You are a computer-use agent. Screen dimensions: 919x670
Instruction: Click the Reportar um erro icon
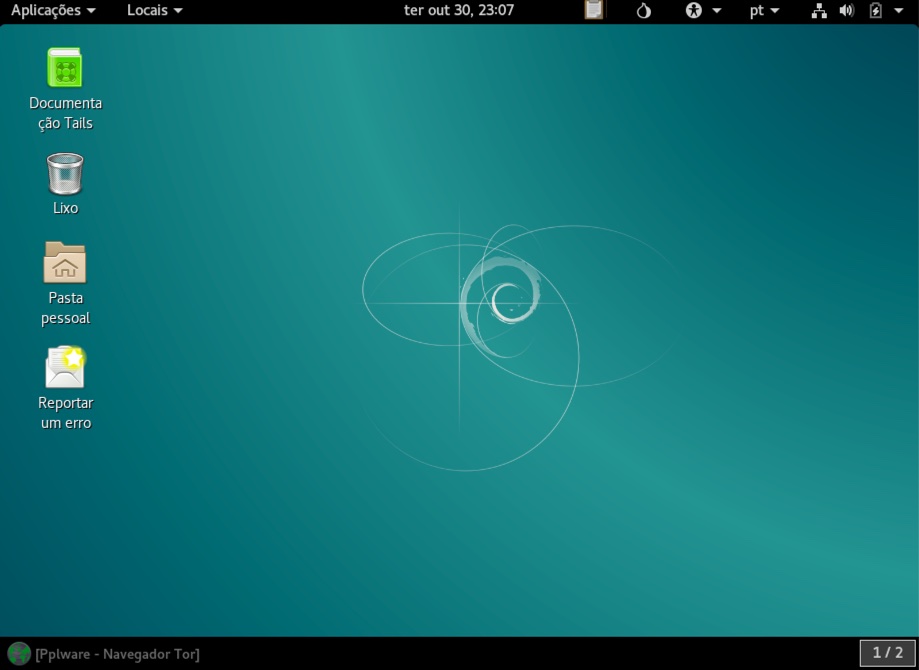(x=65, y=368)
